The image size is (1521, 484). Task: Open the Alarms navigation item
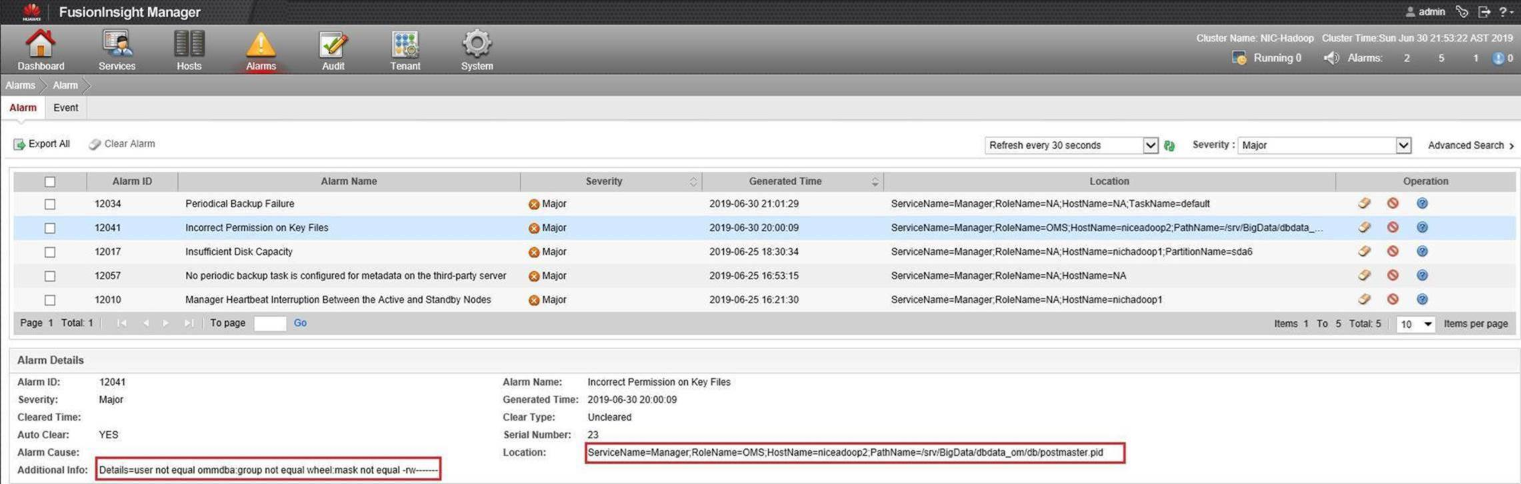click(261, 49)
